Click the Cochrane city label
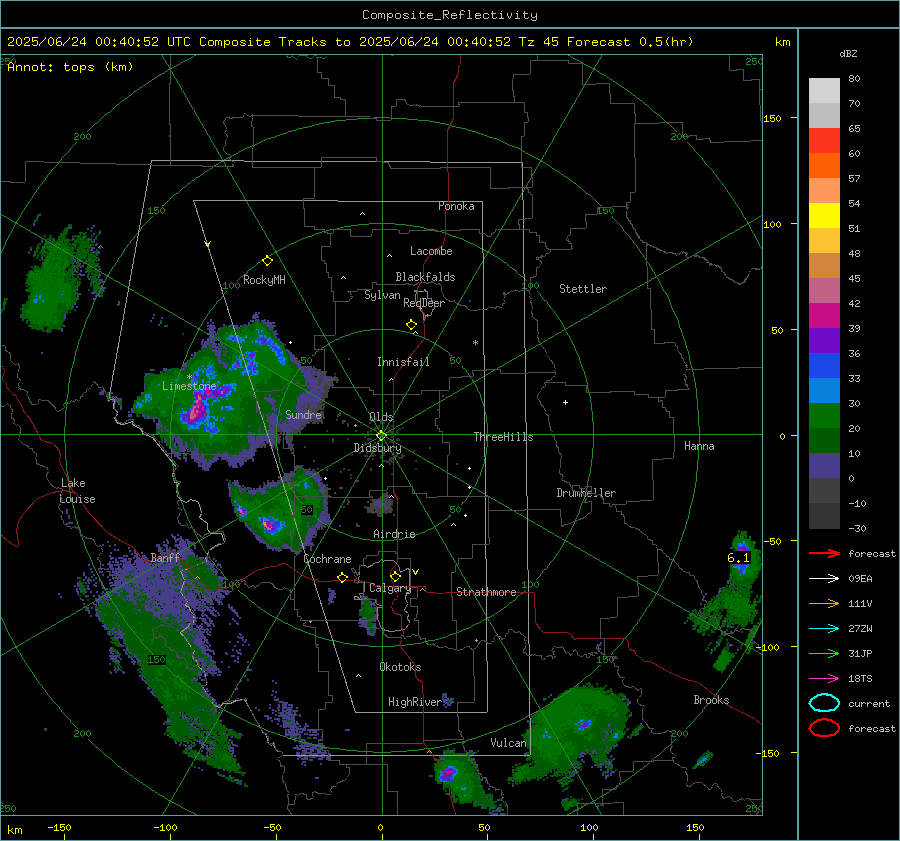This screenshot has width=900, height=841. point(327,559)
